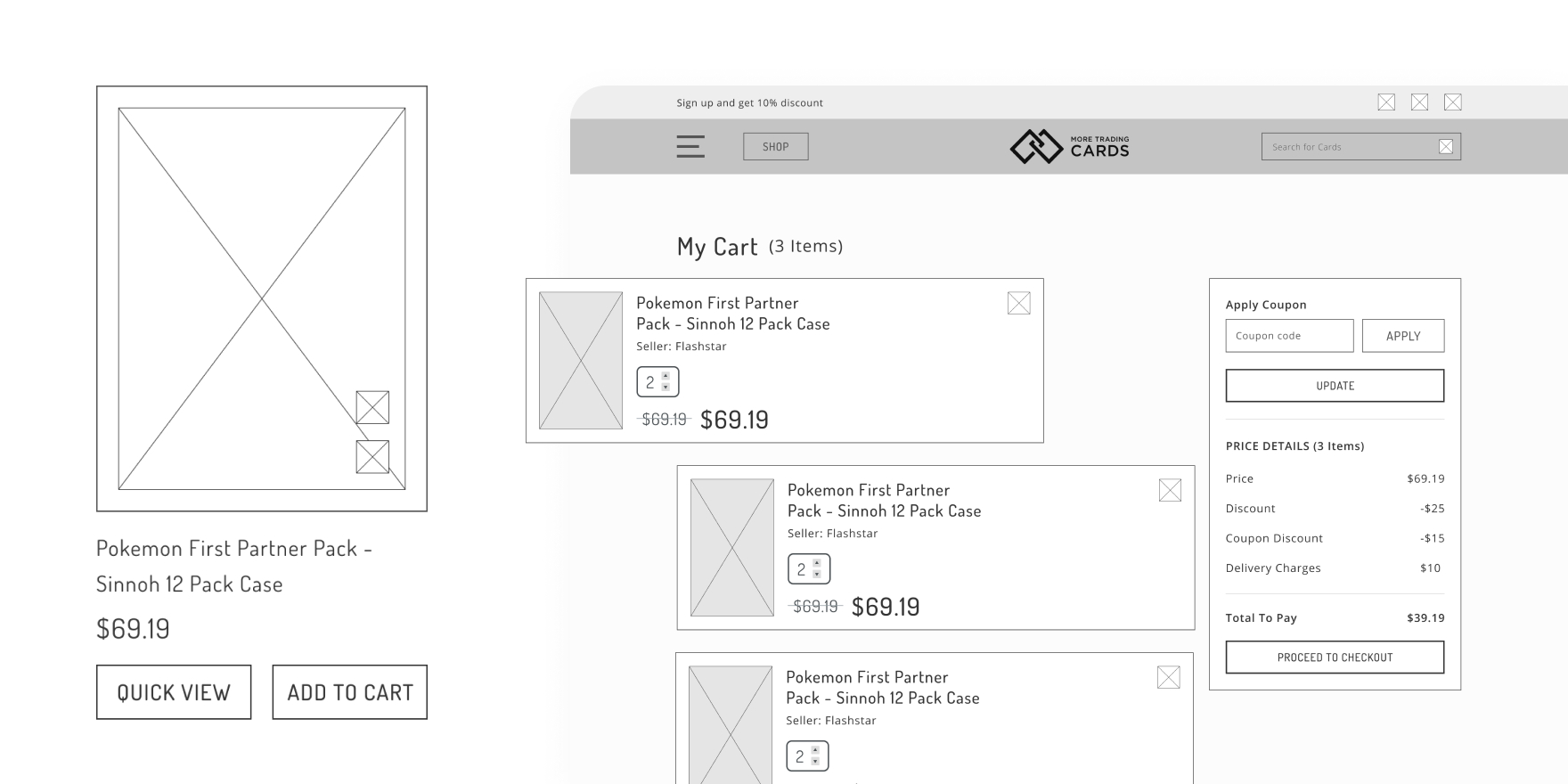Remove the first cart item
Viewport: 1568px width, 784px height.
tap(1018, 304)
